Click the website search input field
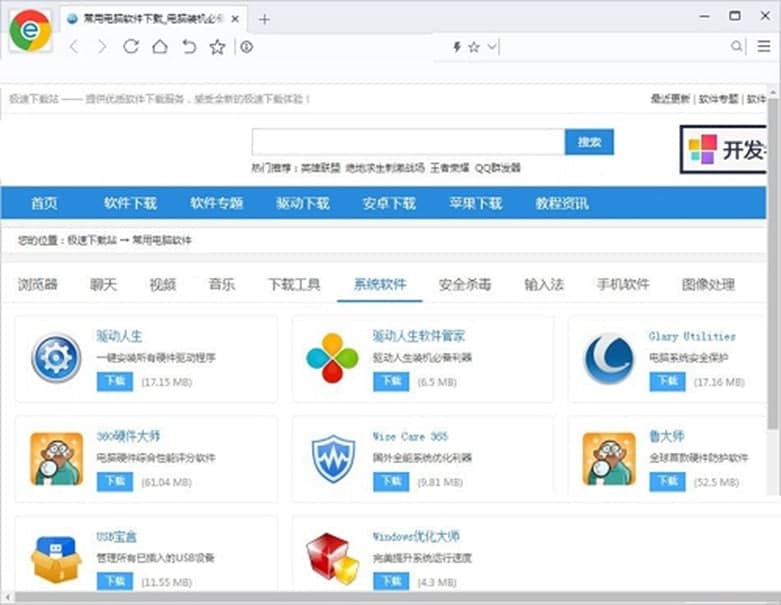Viewport: 781px width, 605px height. pos(408,142)
